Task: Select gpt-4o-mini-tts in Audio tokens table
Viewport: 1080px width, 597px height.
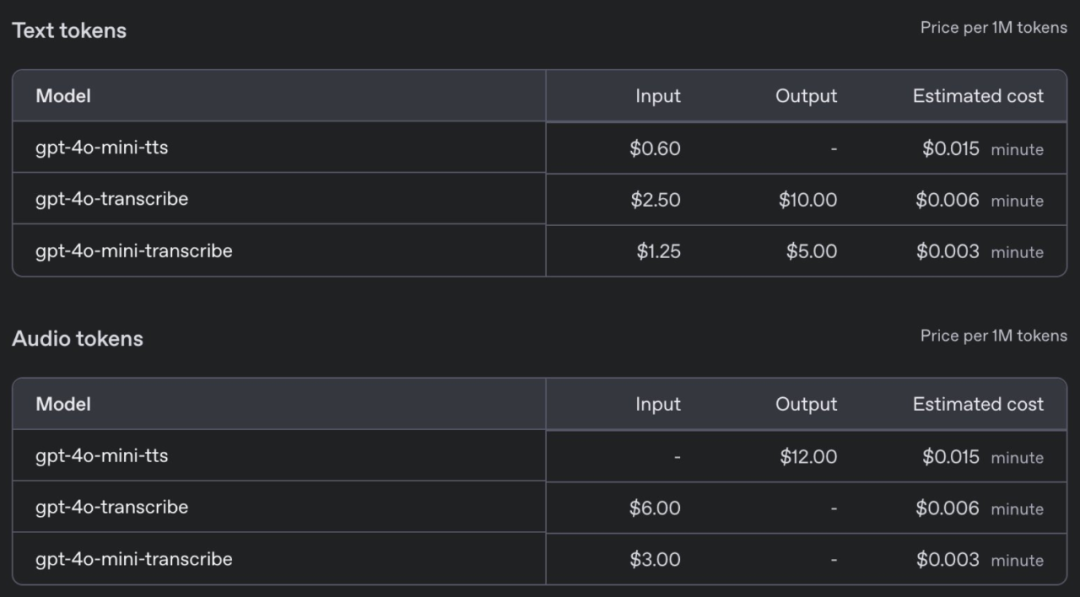Action: (101, 456)
